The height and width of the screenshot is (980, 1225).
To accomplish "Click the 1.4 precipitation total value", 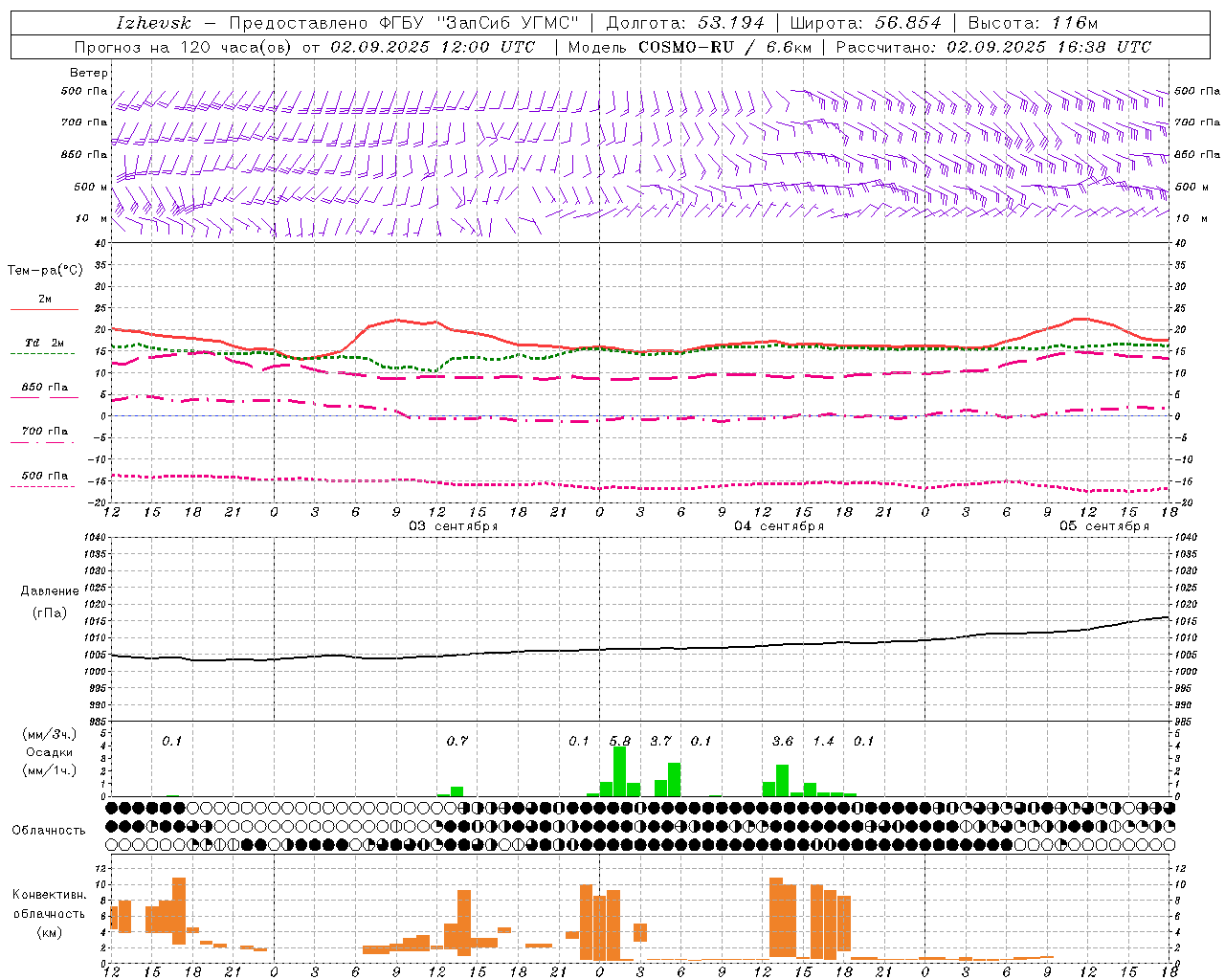I will [x=823, y=741].
